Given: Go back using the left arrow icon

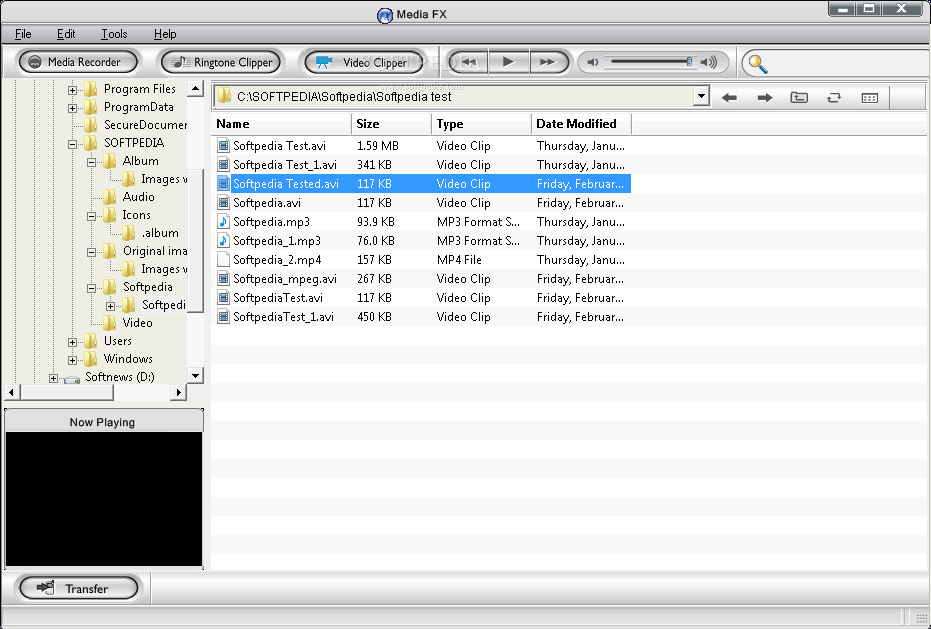Looking at the screenshot, I should pyautogui.click(x=729, y=97).
